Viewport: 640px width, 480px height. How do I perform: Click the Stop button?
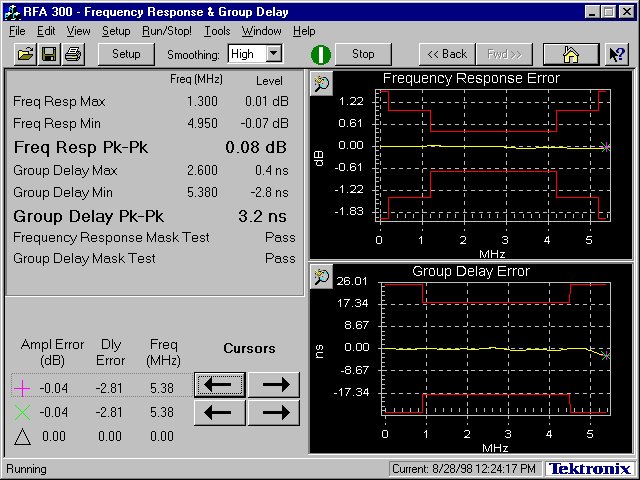pyautogui.click(x=363, y=54)
